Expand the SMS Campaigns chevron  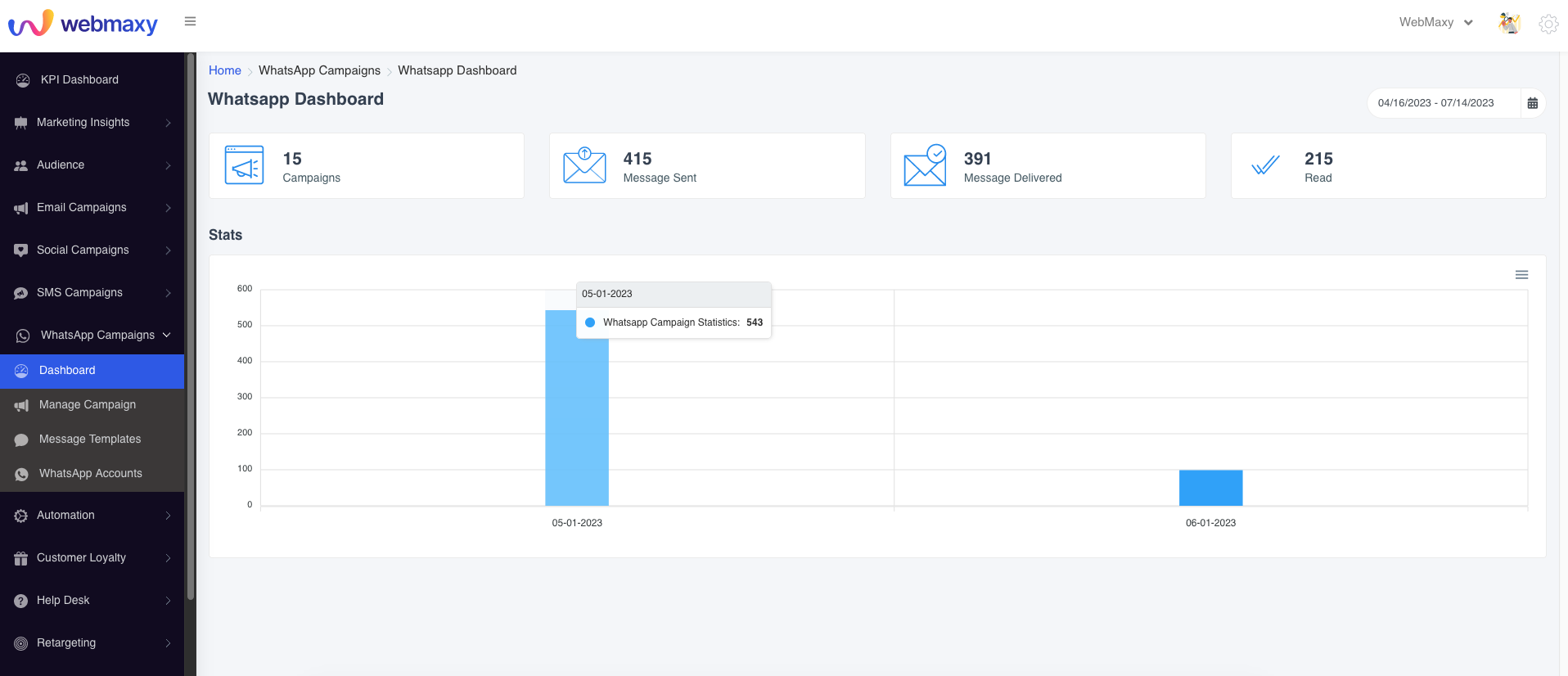click(168, 293)
